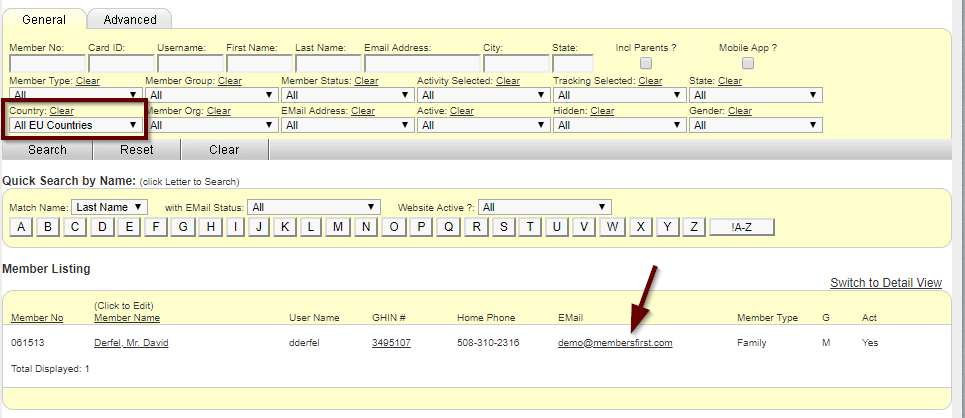The height and width of the screenshot is (418, 965).
Task: Open the Active filter dropdown
Action: tap(483, 125)
